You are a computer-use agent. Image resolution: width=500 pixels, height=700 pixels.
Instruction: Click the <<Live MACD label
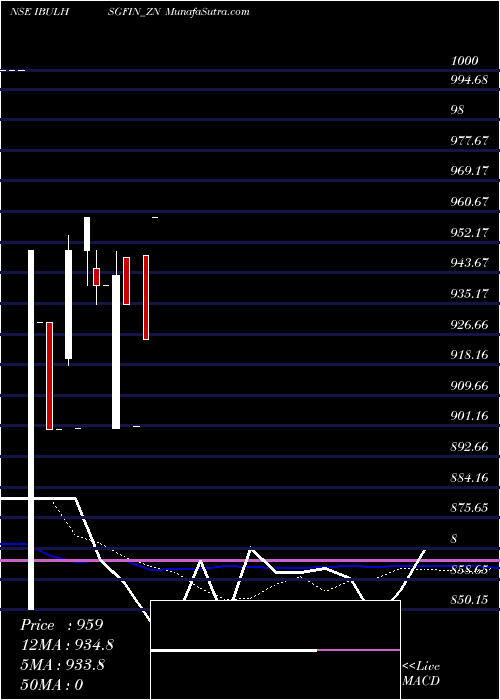(421, 674)
